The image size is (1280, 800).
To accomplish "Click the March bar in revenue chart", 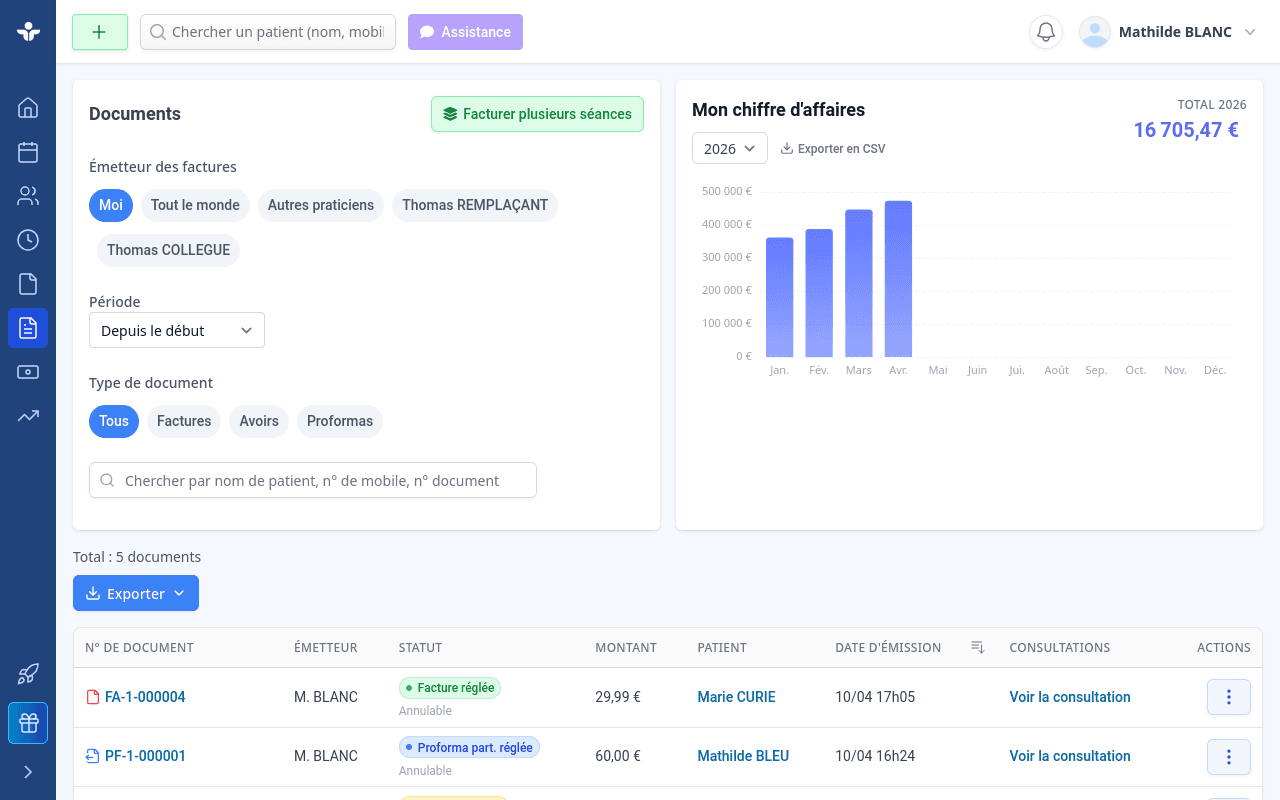I will (x=859, y=283).
